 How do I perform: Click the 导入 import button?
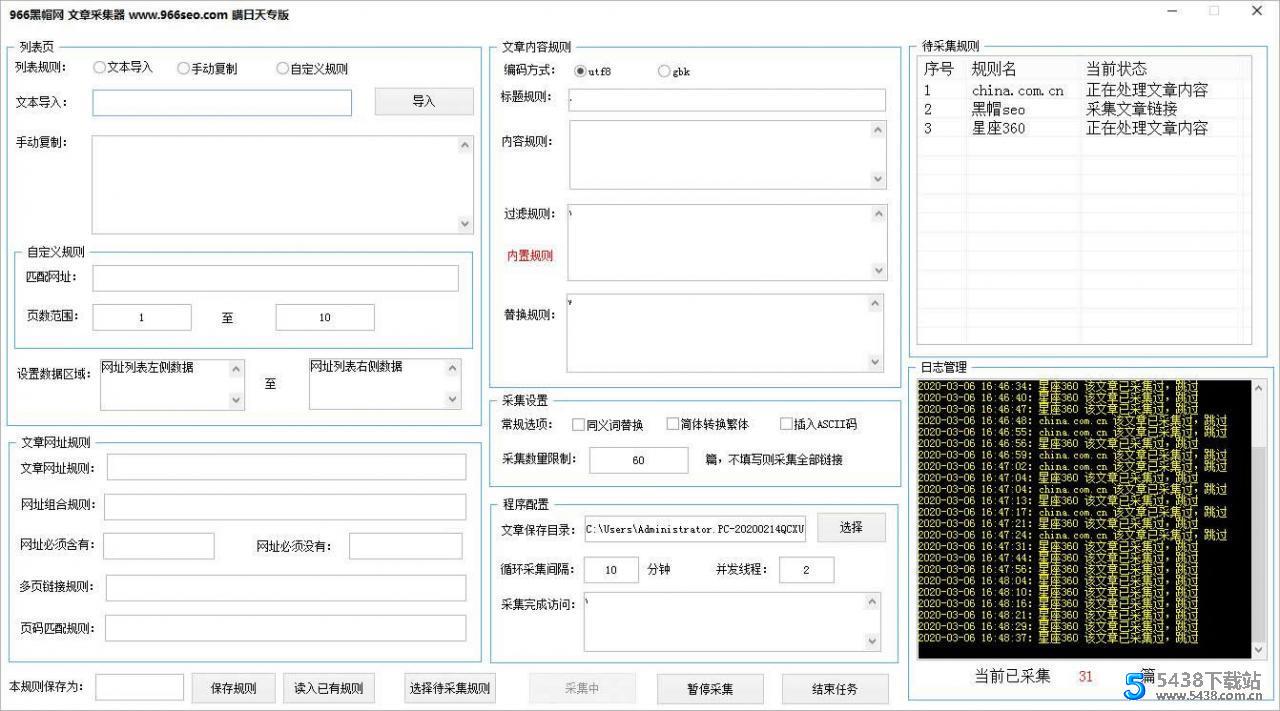423,101
